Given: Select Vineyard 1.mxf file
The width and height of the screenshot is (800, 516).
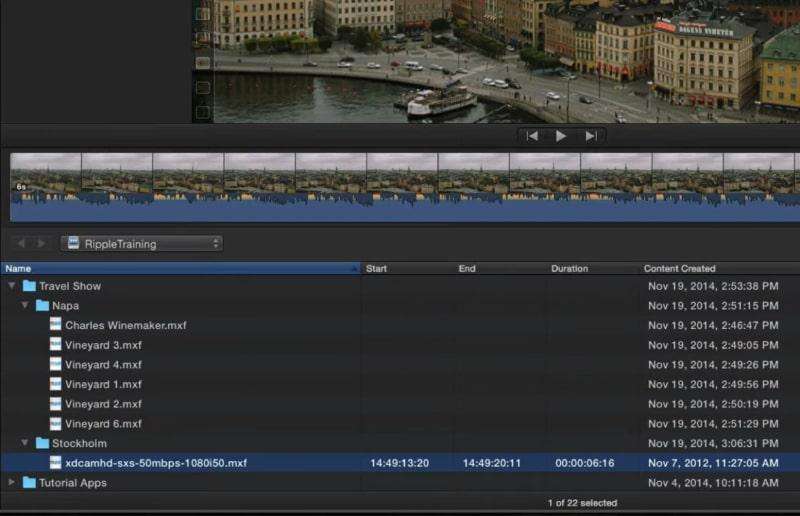Looking at the screenshot, I should coord(103,384).
